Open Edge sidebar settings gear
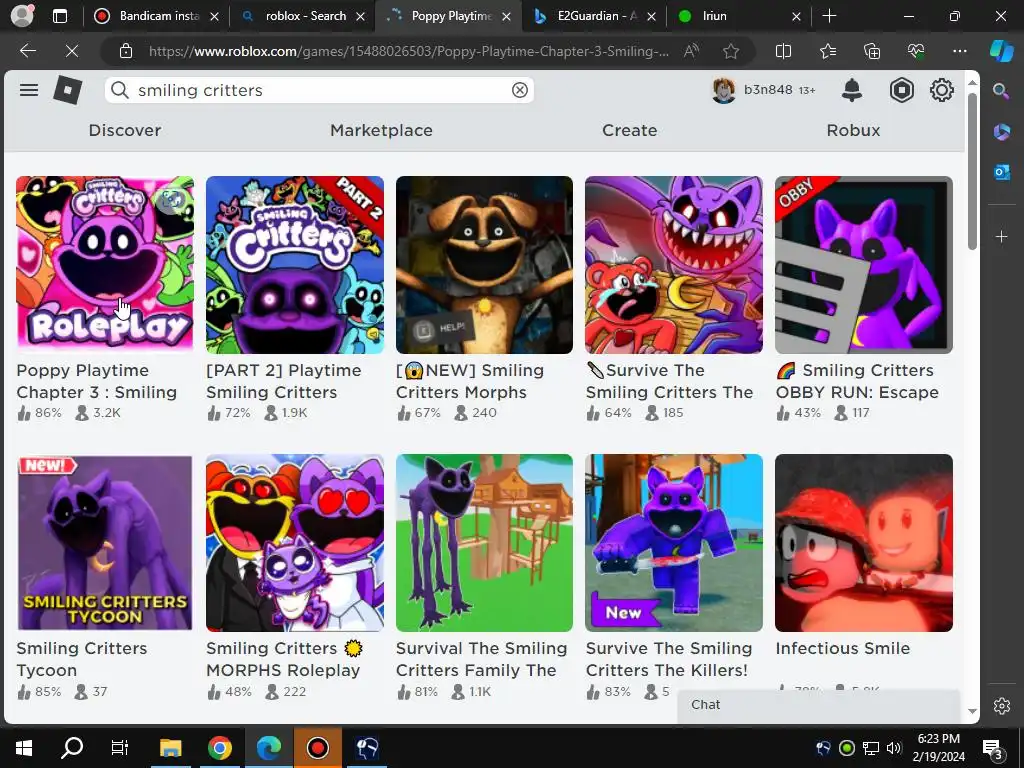Viewport: 1024px width, 768px height. click(x=1001, y=706)
